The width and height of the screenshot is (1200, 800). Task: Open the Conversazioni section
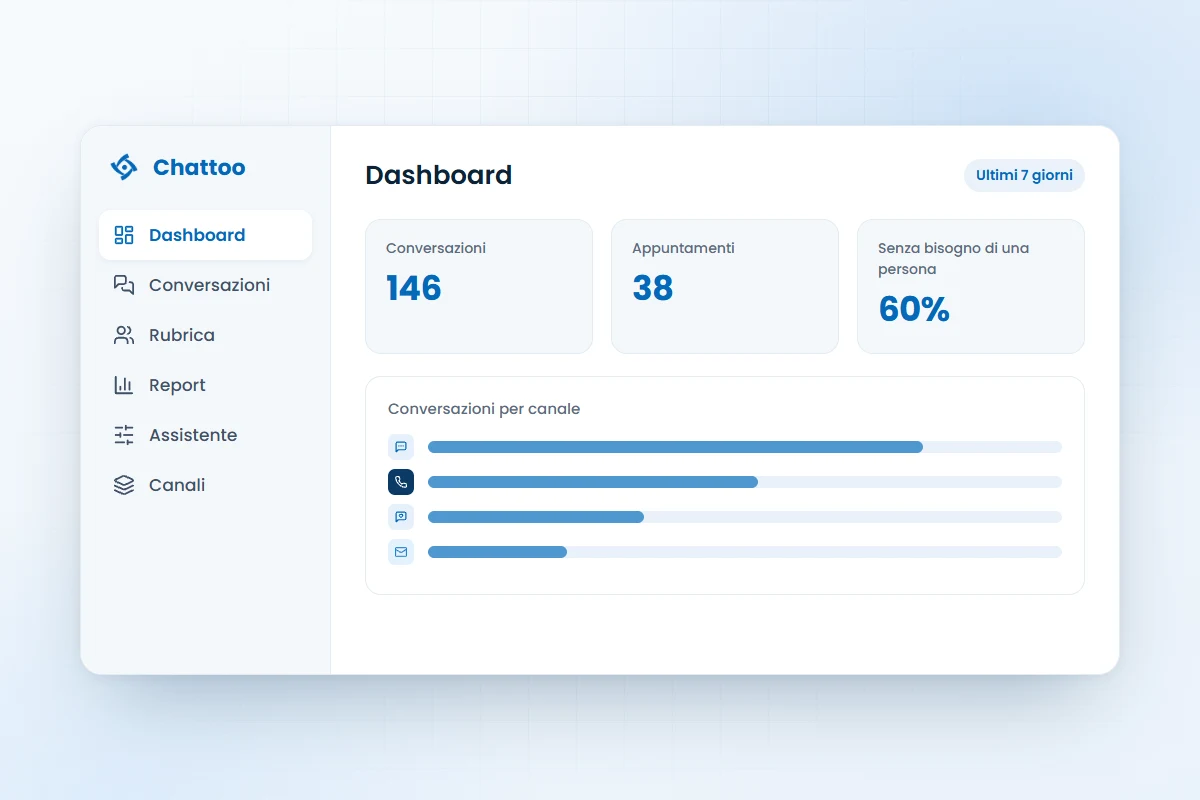[x=205, y=285]
